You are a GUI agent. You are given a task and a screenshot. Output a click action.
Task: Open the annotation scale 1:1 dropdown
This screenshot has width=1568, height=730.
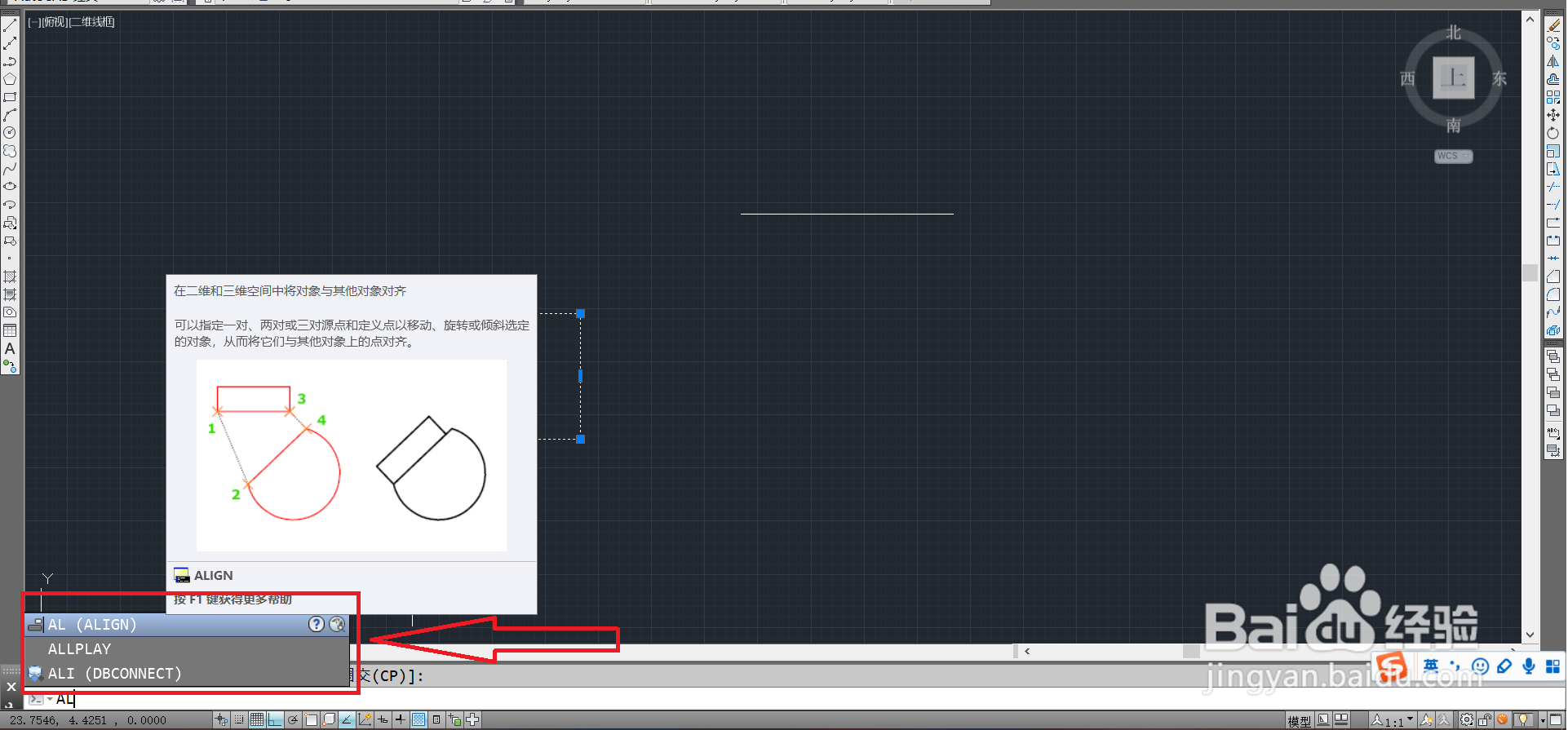coord(1393,720)
